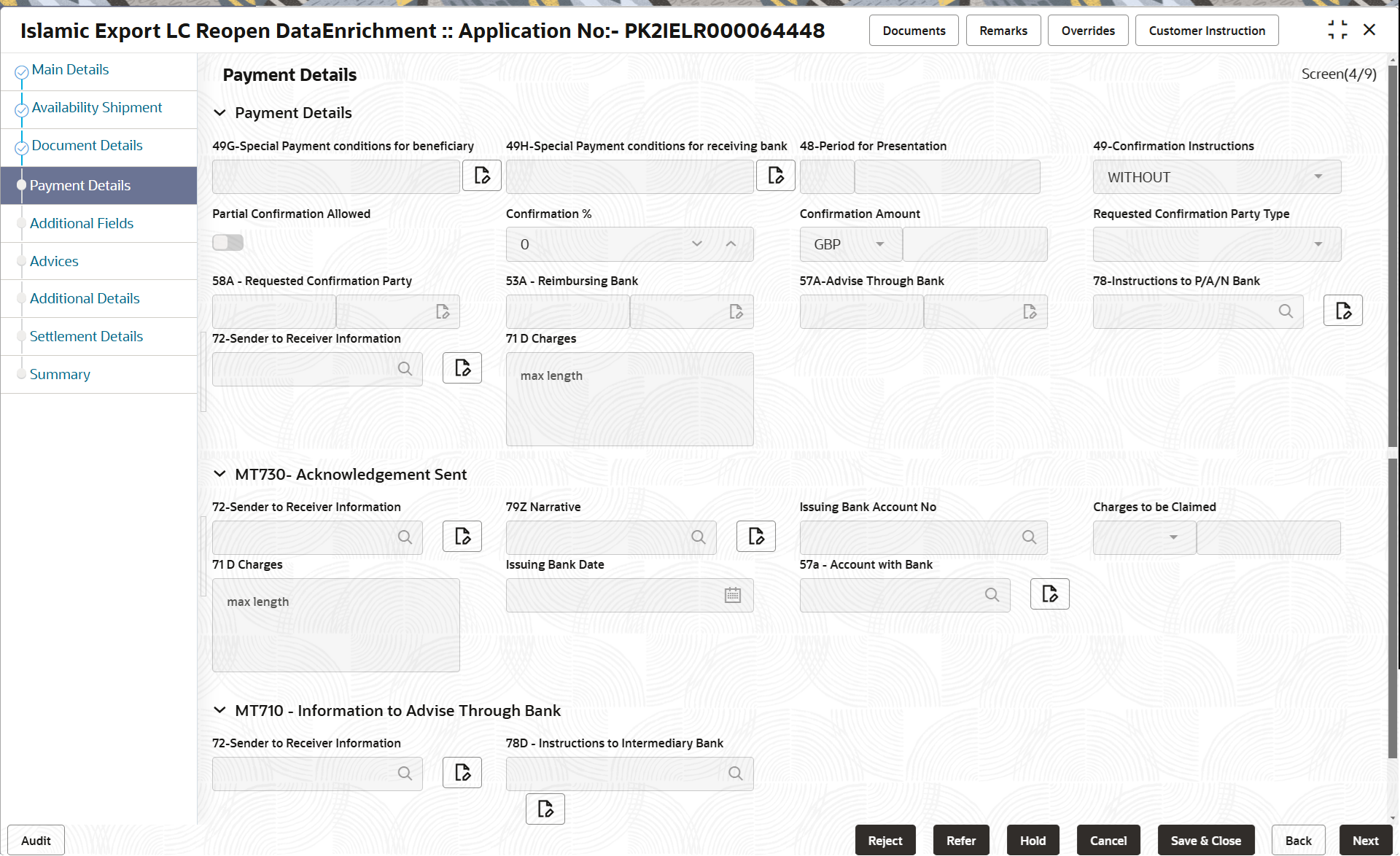This screenshot has width=1400, height=856.
Task: Increase Confirmation % with up arrow
Action: (x=731, y=244)
